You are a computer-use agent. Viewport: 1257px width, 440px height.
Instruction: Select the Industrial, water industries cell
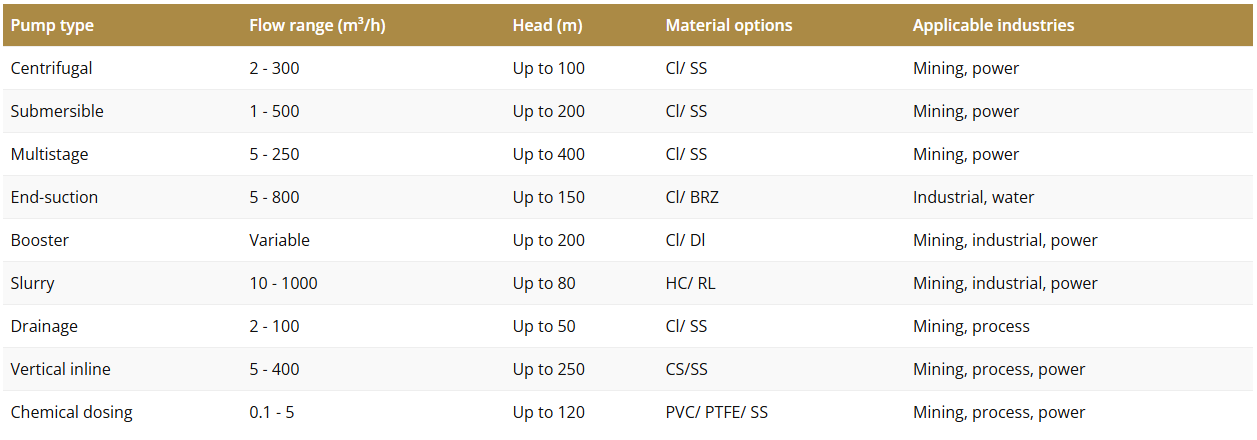pyautogui.click(x=973, y=197)
